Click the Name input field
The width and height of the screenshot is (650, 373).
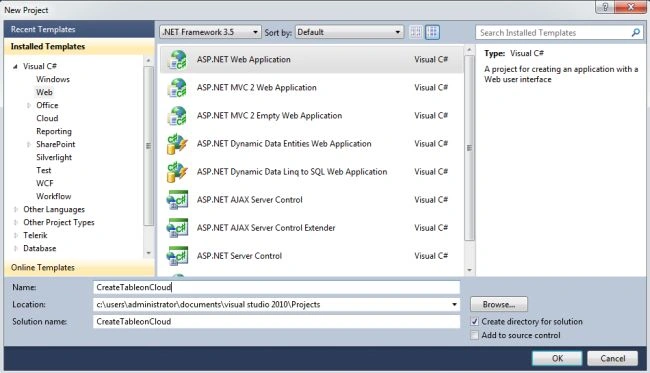pos(276,287)
